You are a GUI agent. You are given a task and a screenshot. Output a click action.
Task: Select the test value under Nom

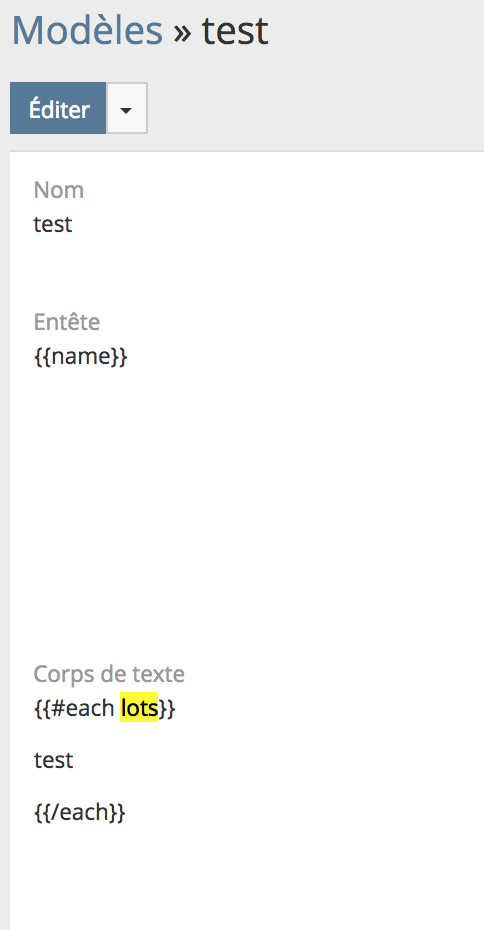[53, 224]
